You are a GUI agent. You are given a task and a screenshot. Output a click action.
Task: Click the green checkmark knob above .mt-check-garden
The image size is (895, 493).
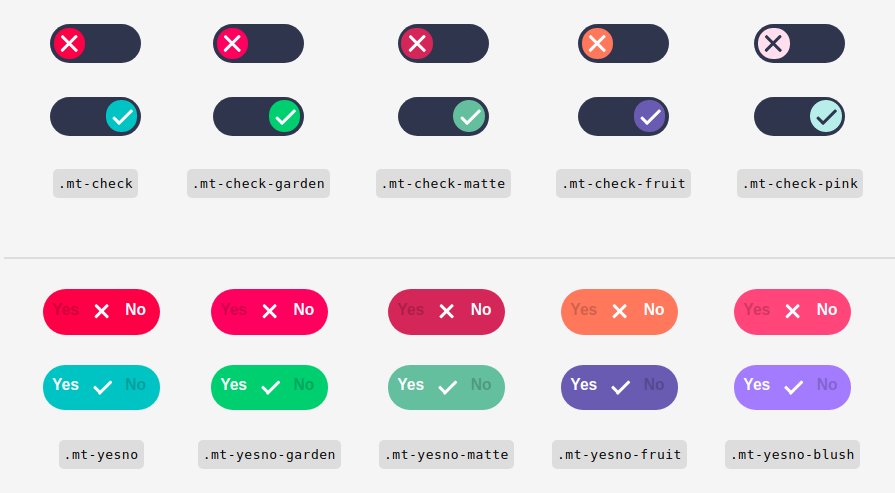point(285,116)
